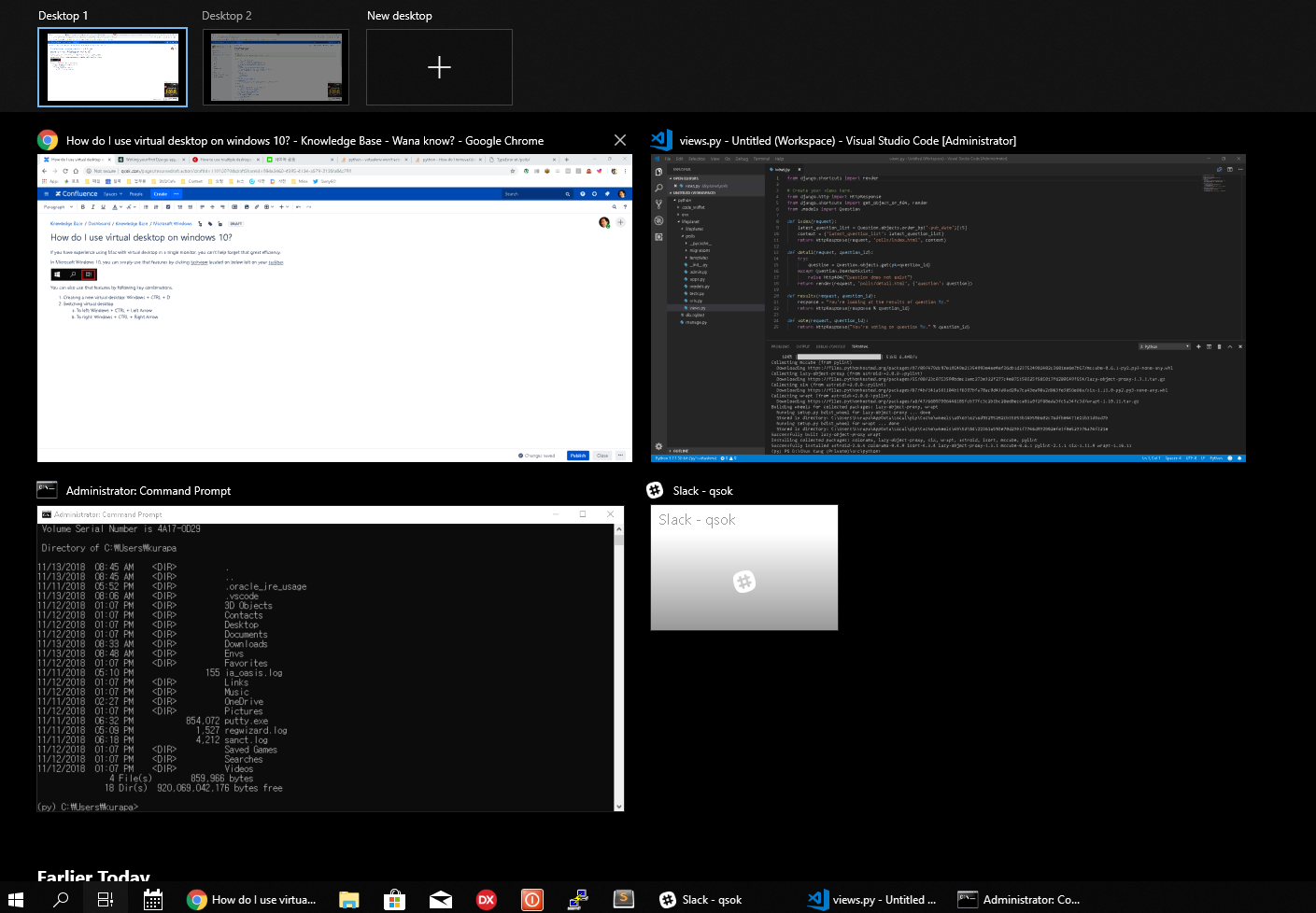The image size is (1316, 913).
Task: Select the Administrator Command Prompt window preview
Action: pyautogui.click(x=330, y=658)
